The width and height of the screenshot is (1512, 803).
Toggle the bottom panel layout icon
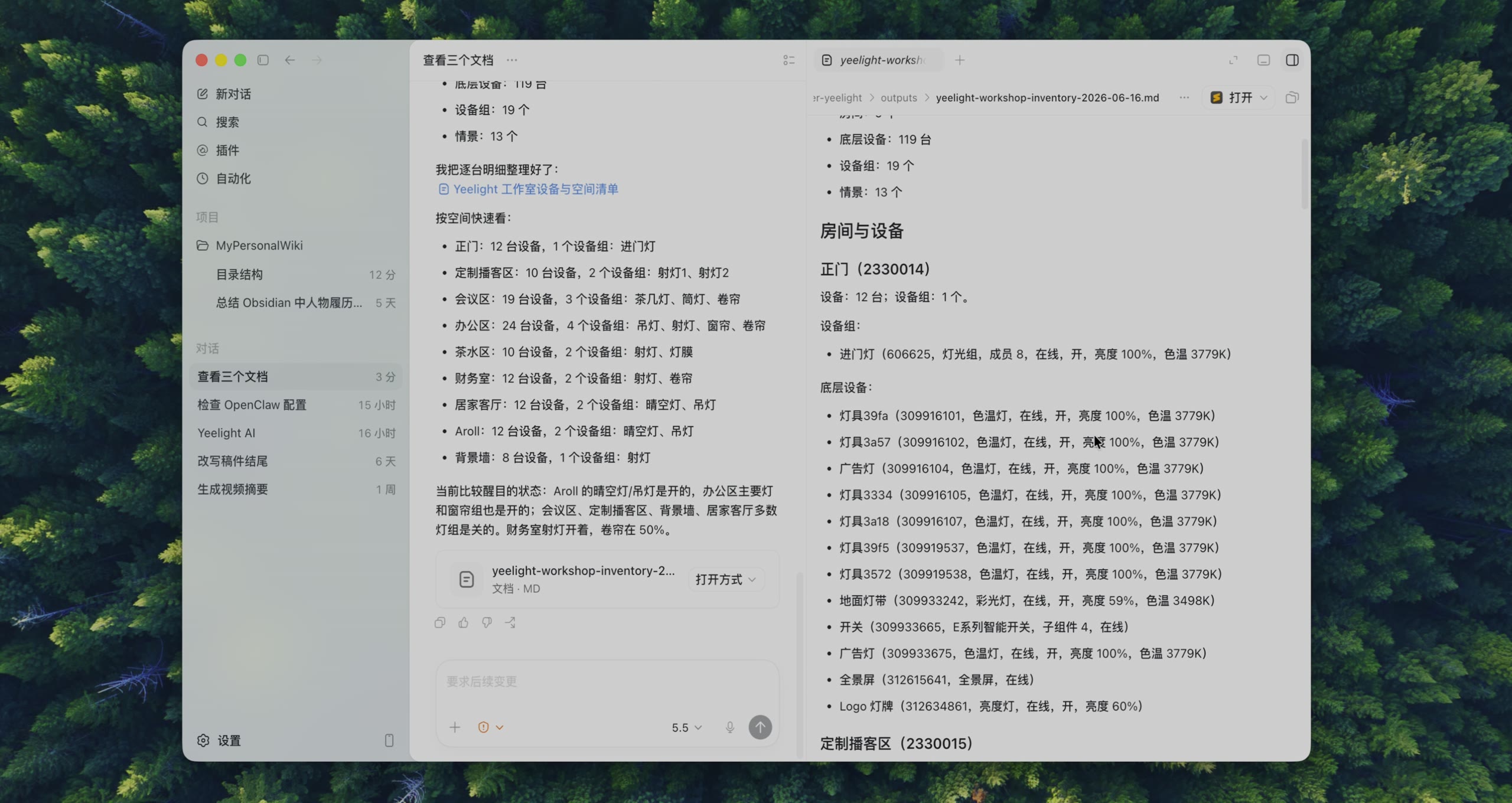coord(1263,60)
